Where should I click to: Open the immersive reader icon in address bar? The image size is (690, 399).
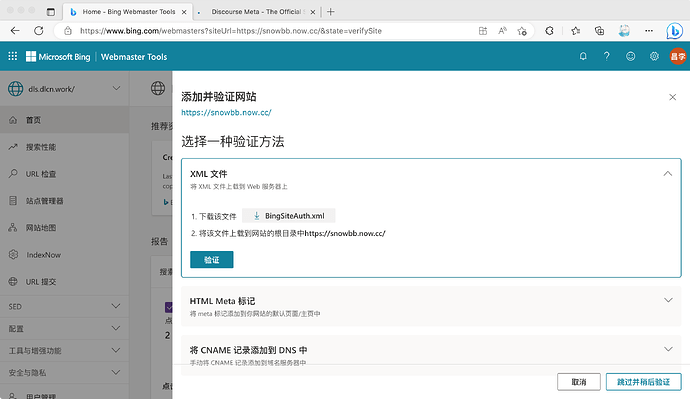pos(483,31)
